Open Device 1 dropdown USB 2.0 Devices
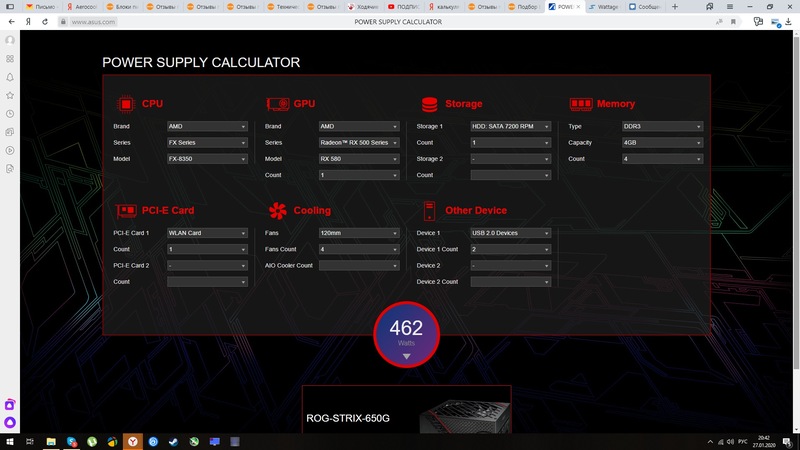This screenshot has width=800, height=450. pos(511,233)
